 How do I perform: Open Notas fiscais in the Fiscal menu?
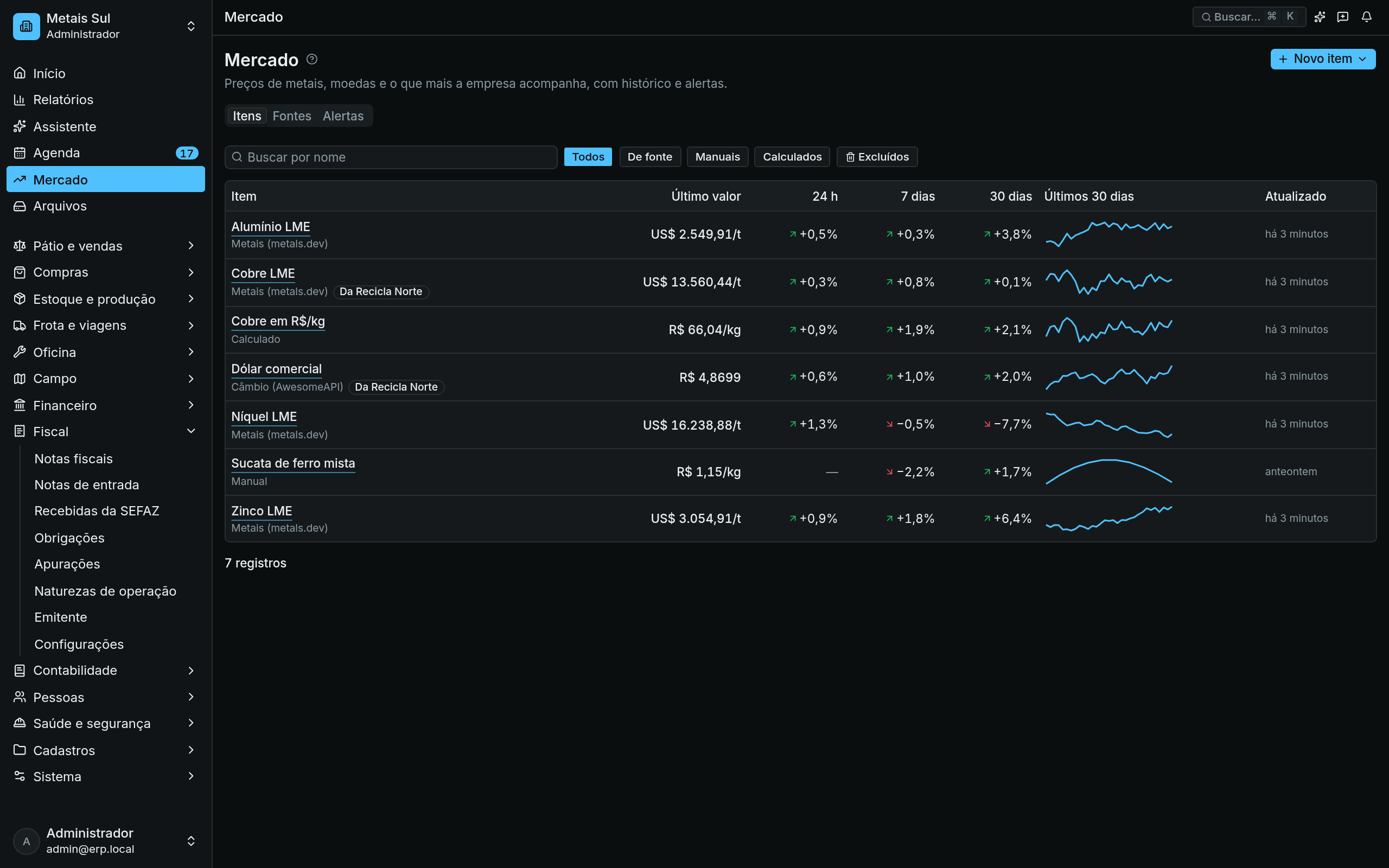coord(73,459)
